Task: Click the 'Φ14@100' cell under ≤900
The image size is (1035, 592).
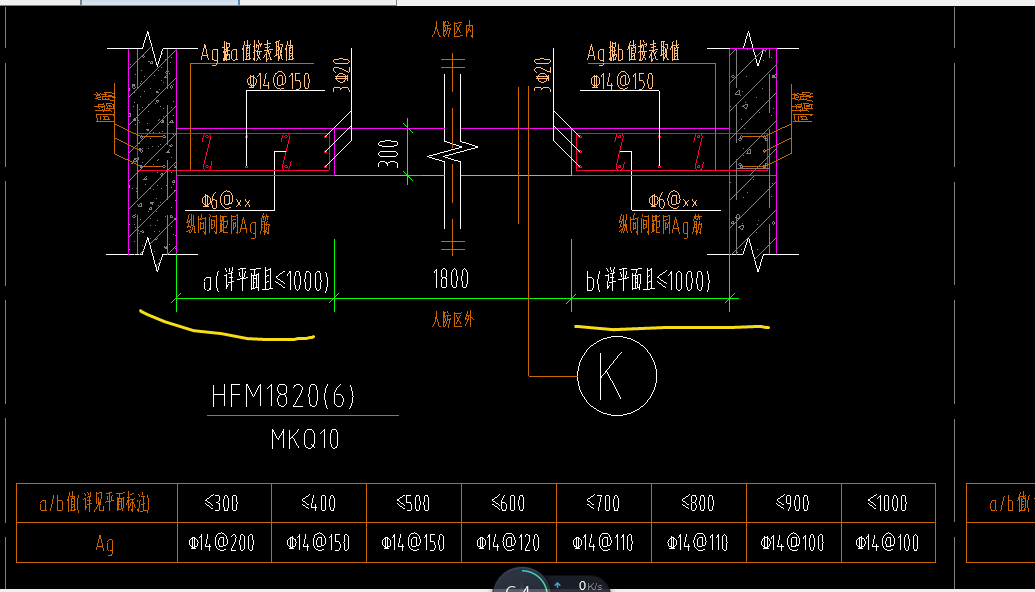Action: coord(794,543)
